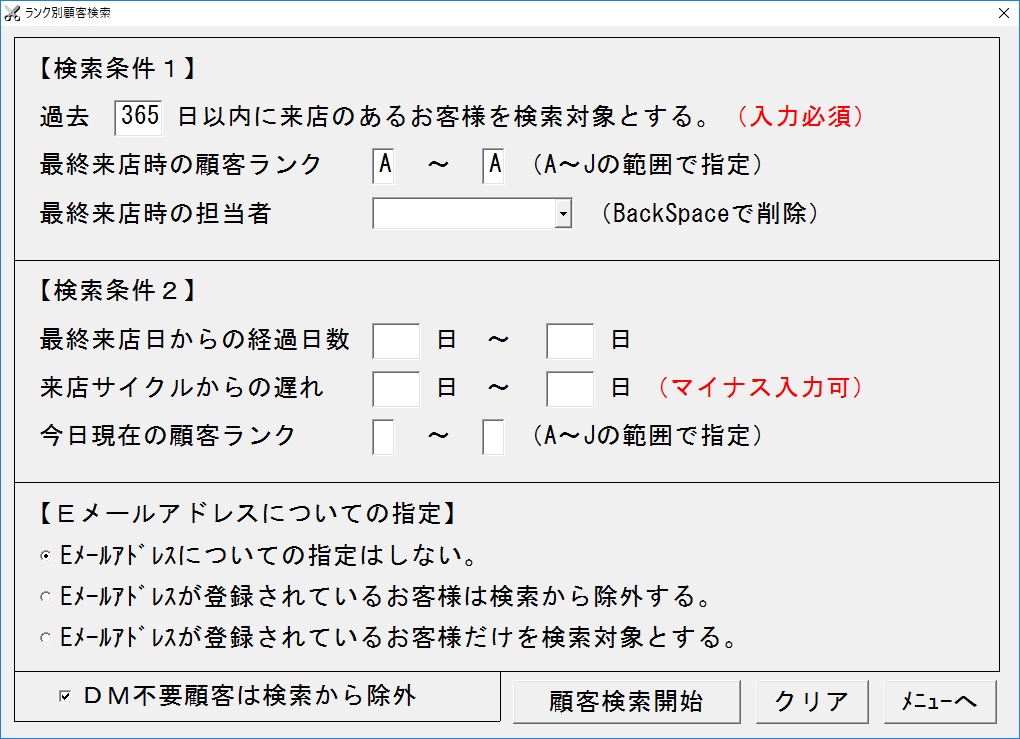Click first 来店サイクルからの遅れ day field

pyautogui.click(x=396, y=389)
